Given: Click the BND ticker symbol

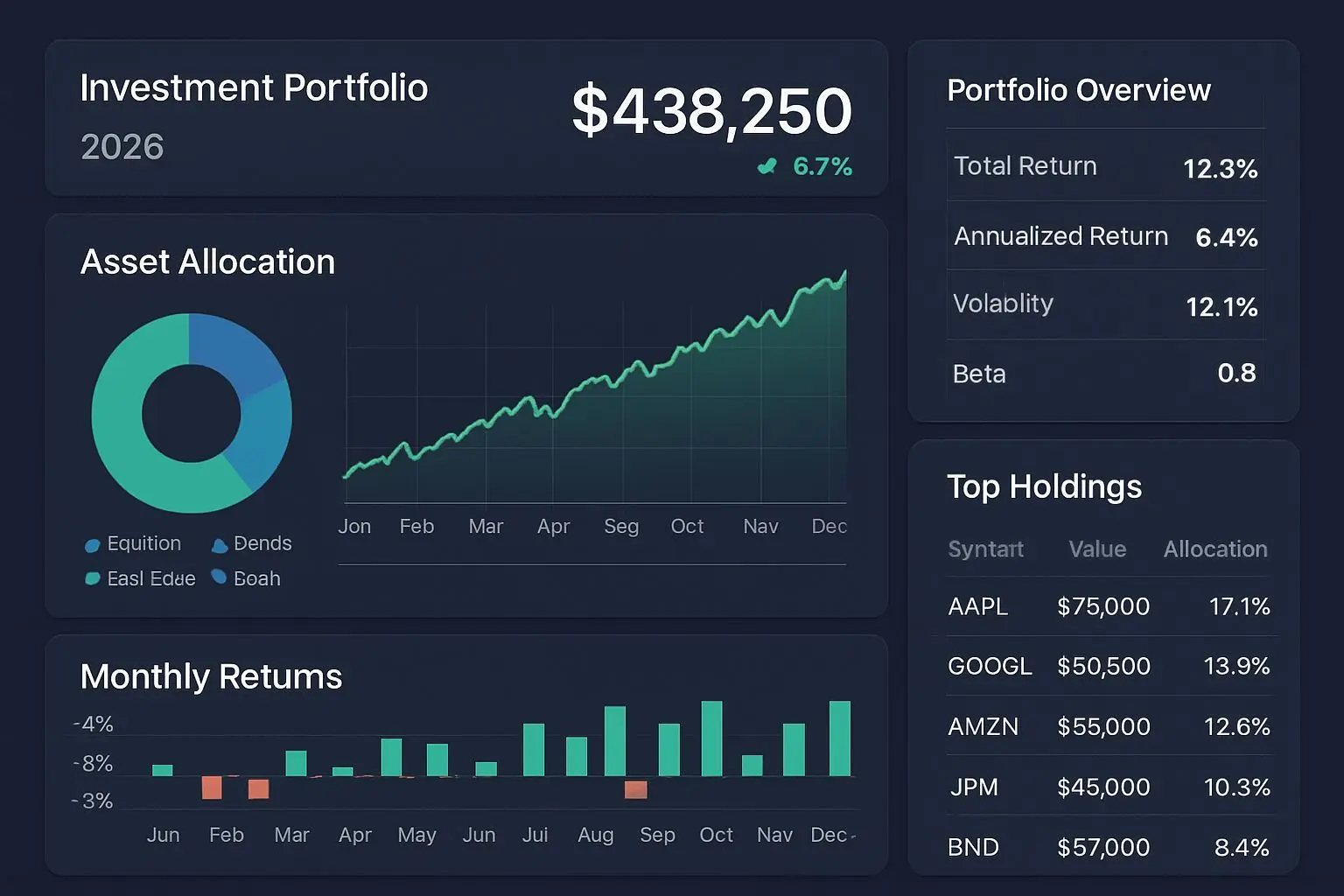Looking at the screenshot, I should point(973,847).
